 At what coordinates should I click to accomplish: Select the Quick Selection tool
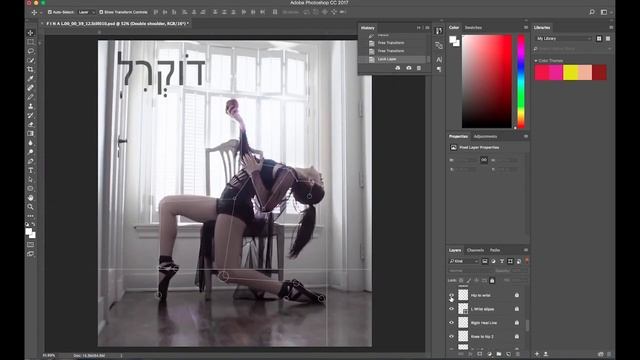pos(31,60)
